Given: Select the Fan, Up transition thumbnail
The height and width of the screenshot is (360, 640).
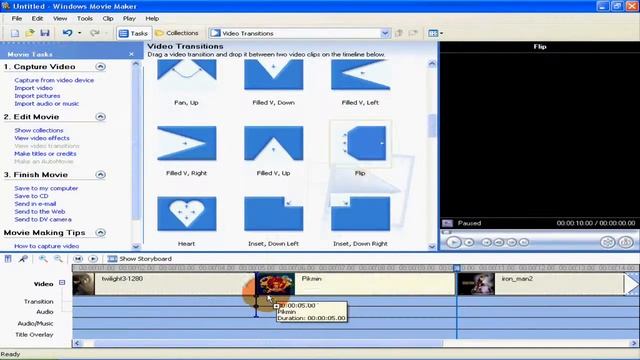Looking at the screenshot, I should (x=187, y=75).
